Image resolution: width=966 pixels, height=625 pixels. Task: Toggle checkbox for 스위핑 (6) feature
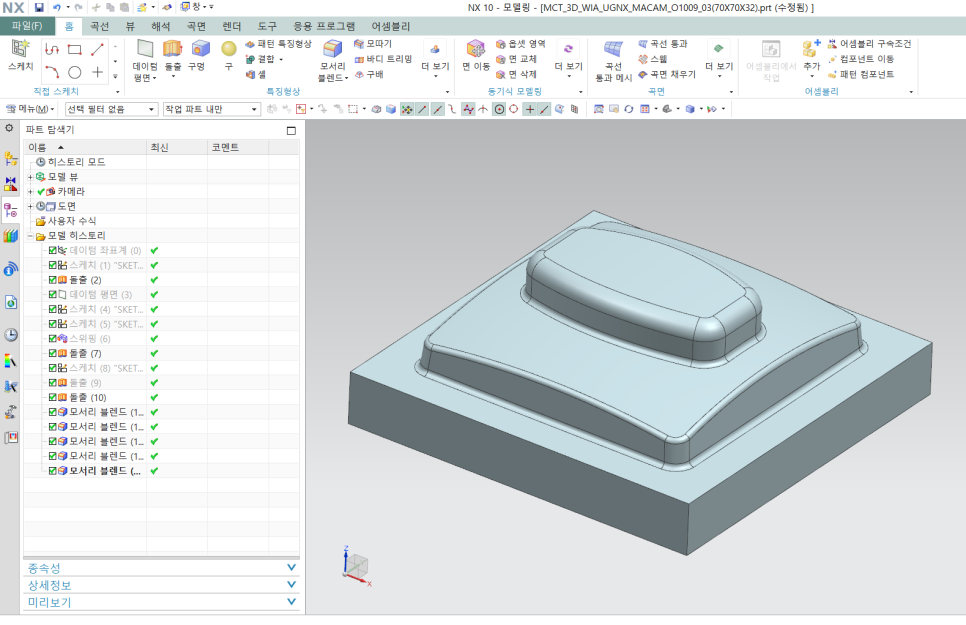point(53,338)
